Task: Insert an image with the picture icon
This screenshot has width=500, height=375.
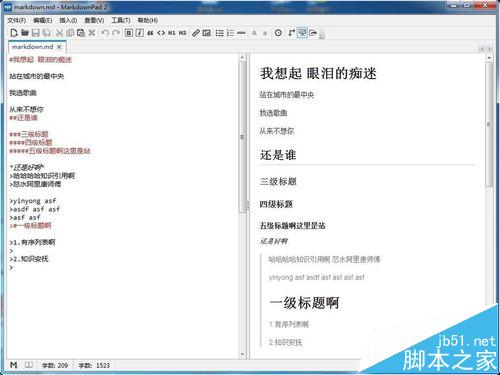Action: pos(207,33)
